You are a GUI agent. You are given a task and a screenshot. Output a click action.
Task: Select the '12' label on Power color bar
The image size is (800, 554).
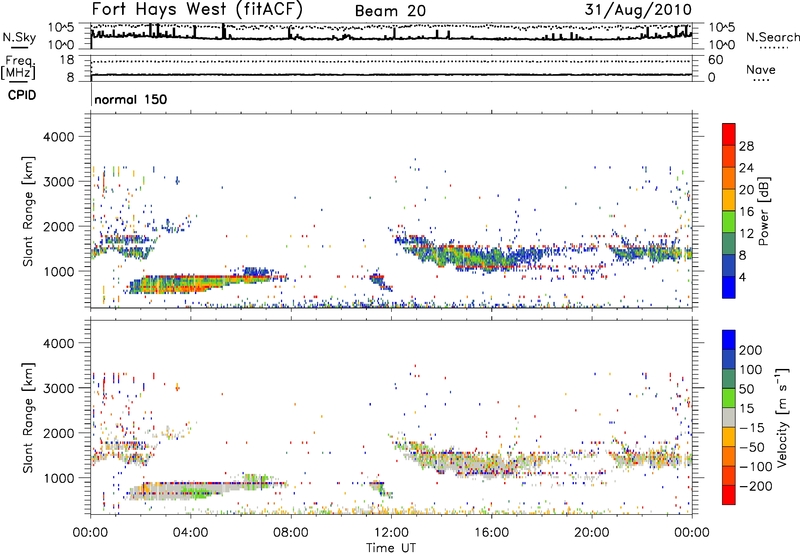[x=746, y=234]
